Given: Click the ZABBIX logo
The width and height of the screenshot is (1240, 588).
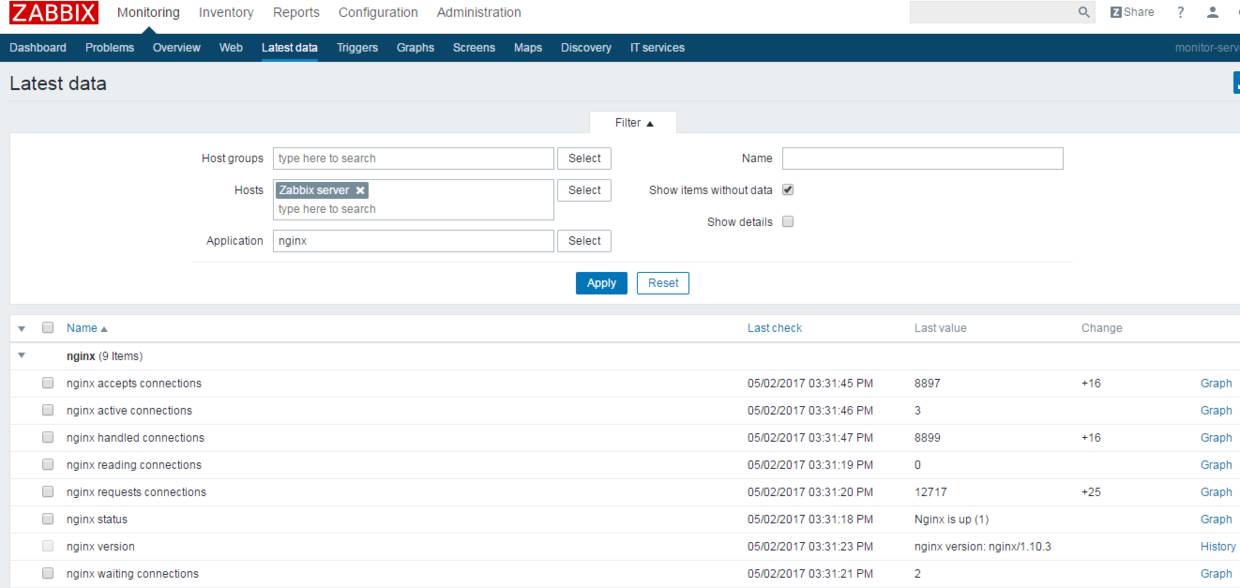Looking at the screenshot, I should coord(54,13).
